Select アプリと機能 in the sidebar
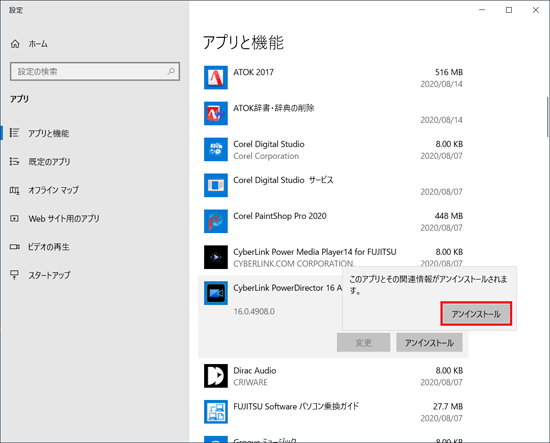Viewport: 550px width, 443px height. point(48,133)
